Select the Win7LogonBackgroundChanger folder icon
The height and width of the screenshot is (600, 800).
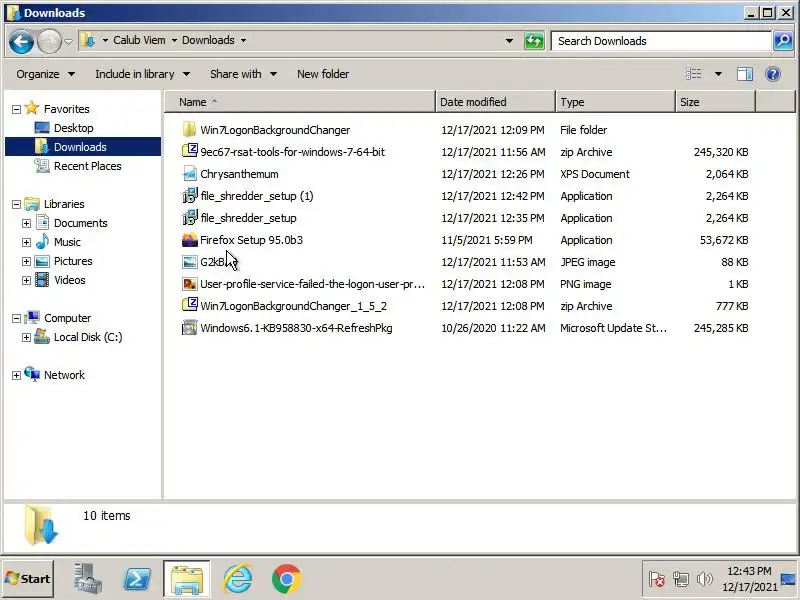[x=189, y=130]
